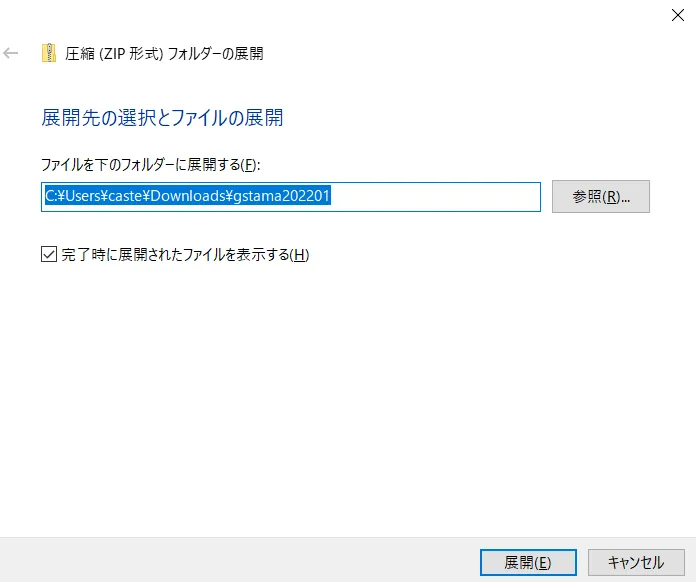Click the 圧縮 (ZIP 形式) フォルダーの展開 window title
Viewport: 696px width, 582px height.
(164, 53)
